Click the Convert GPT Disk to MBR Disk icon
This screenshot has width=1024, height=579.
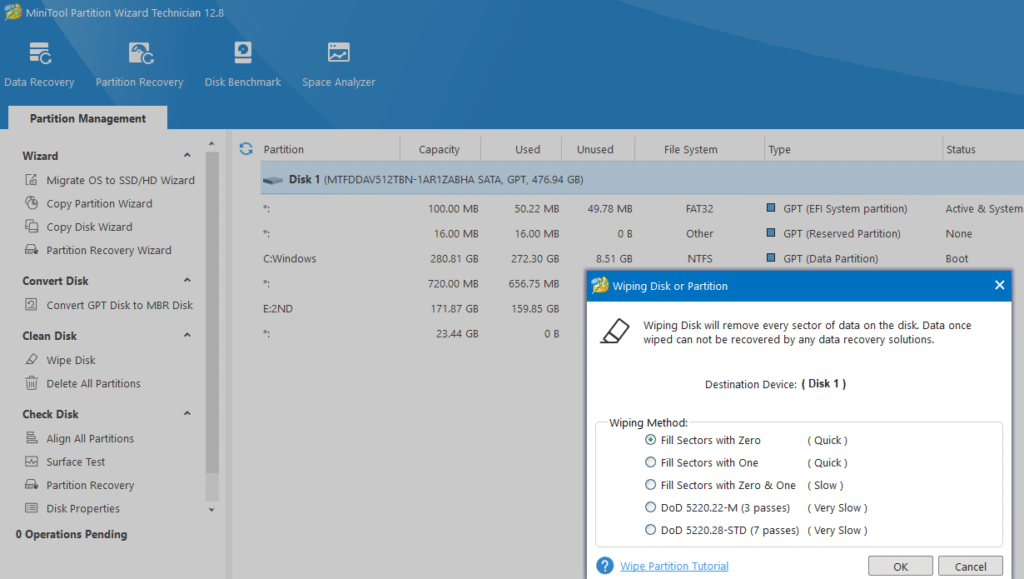(x=31, y=304)
